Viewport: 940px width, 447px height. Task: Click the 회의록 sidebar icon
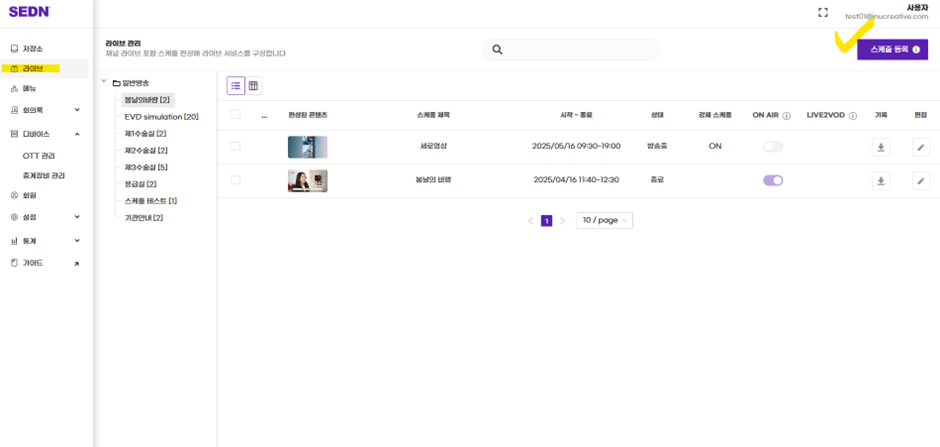pyautogui.click(x=14, y=110)
